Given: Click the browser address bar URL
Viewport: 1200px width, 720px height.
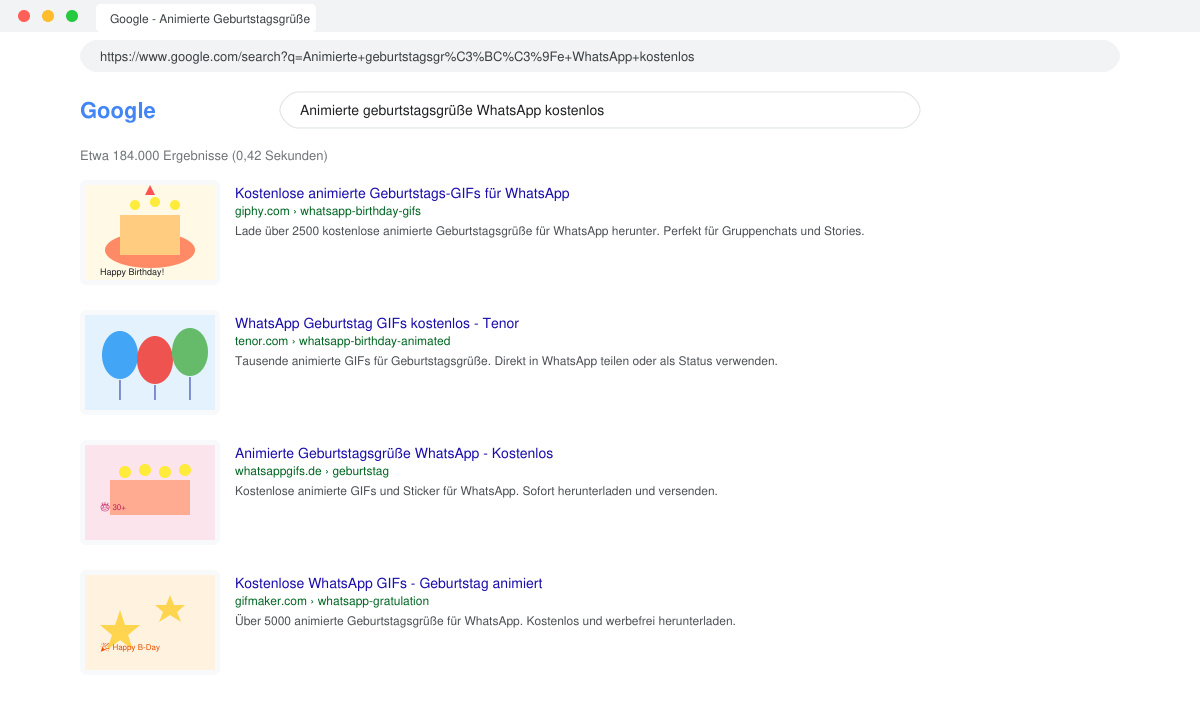Looking at the screenshot, I should [600, 56].
